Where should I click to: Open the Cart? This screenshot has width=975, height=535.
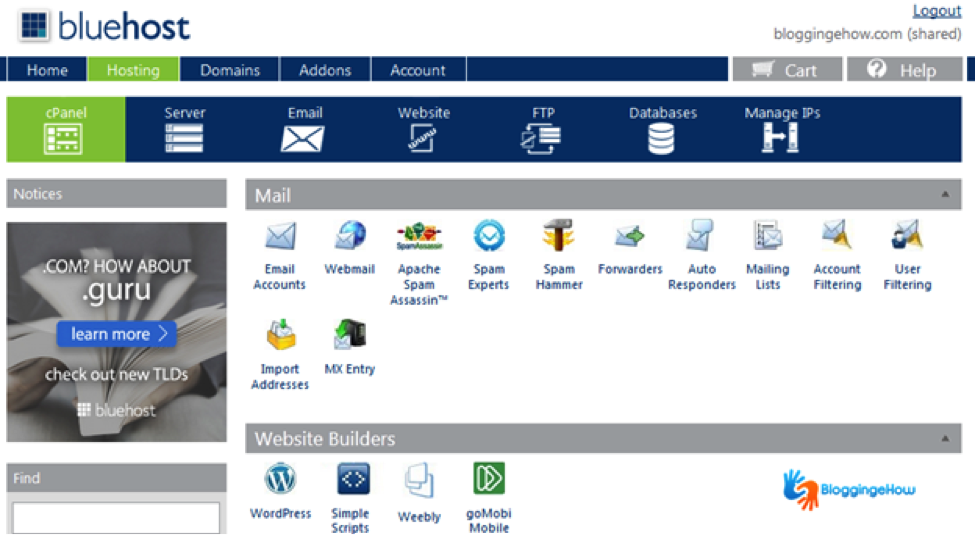(x=787, y=70)
